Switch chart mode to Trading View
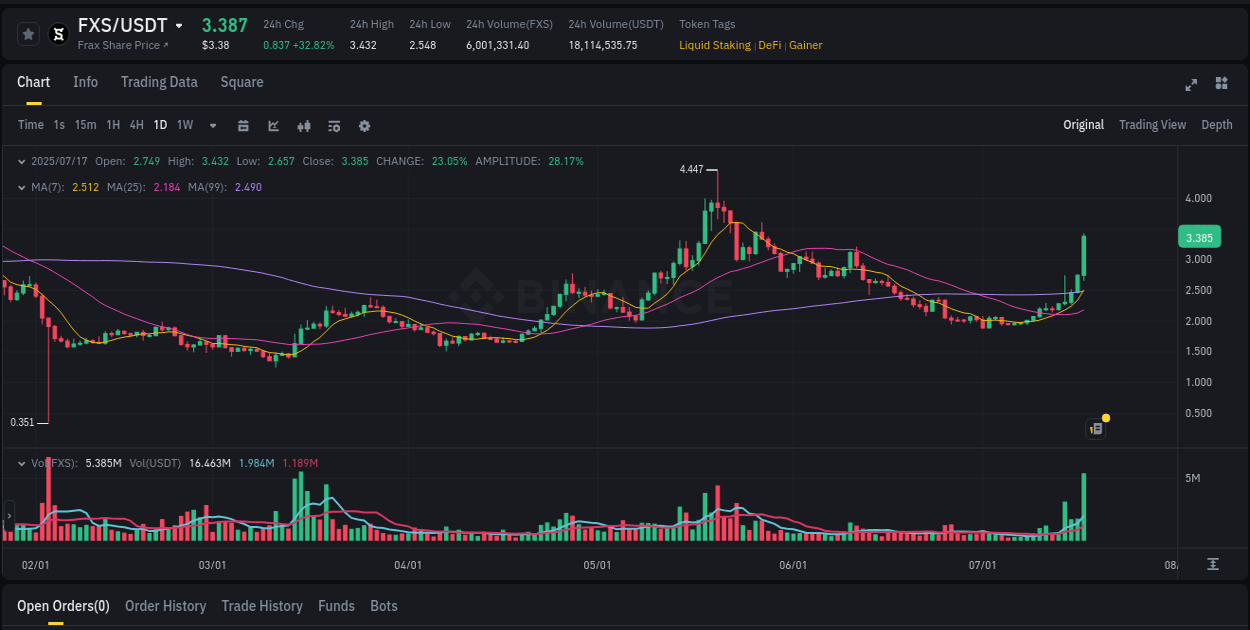1250x630 pixels. click(x=1152, y=124)
